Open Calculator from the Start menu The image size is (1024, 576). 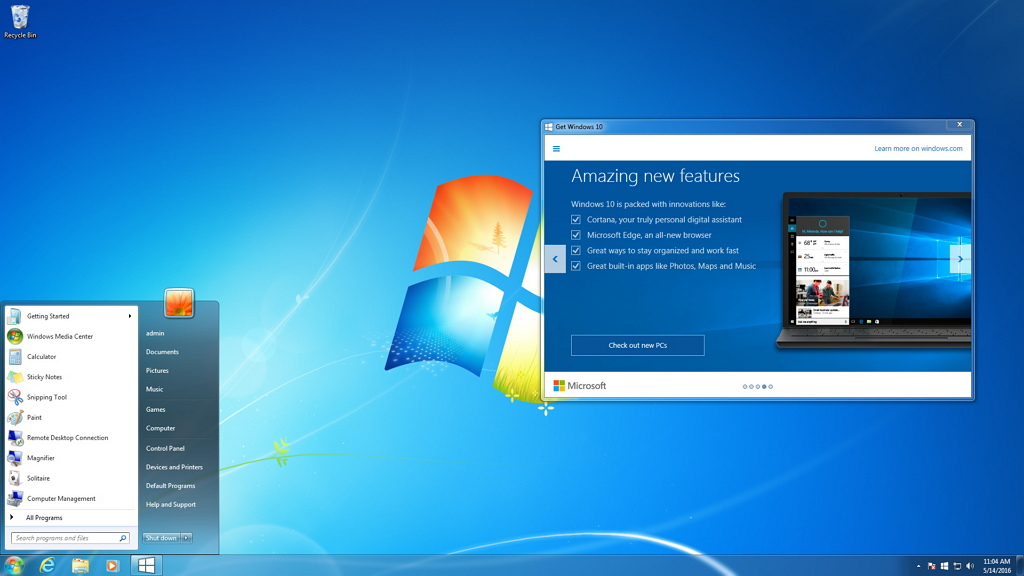41,357
